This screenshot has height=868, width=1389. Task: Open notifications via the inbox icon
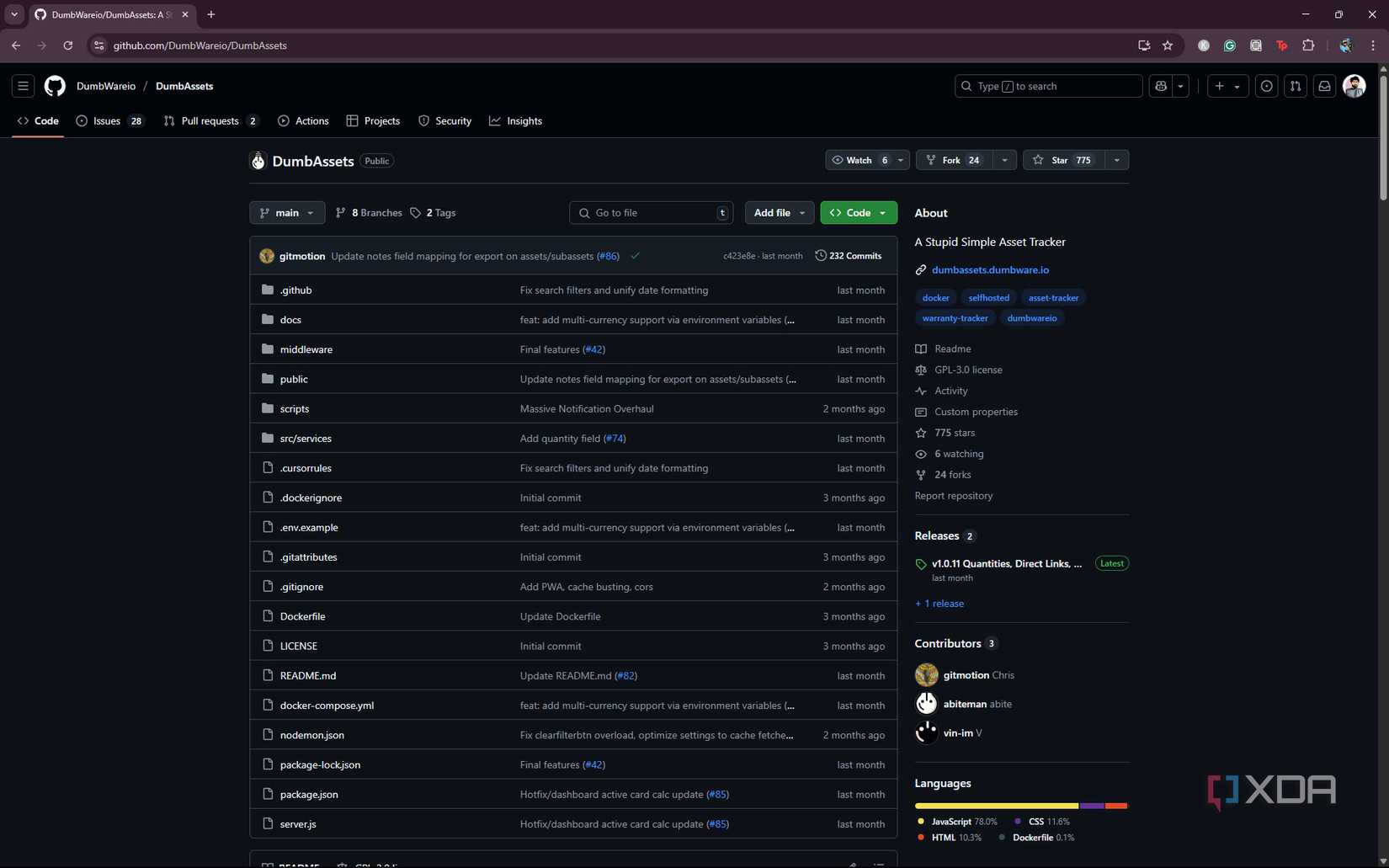(1323, 85)
